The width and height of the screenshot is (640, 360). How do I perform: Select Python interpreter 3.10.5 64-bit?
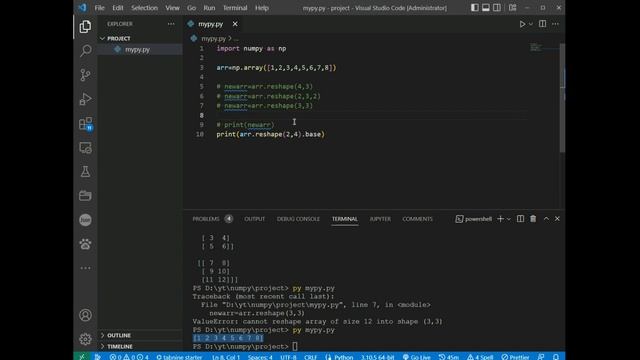pyautogui.click(x=377, y=357)
